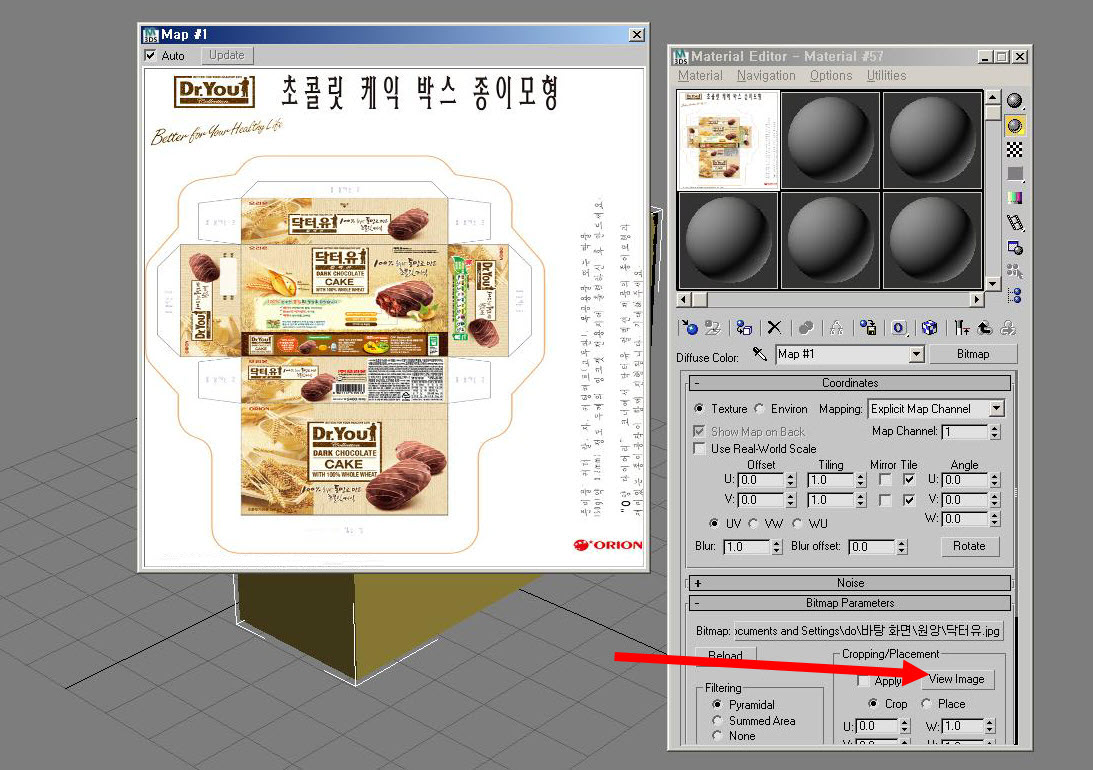This screenshot has height=770, width=1093.
Task: Toggle the U Mirror checkbox
Action: (885, 479)
